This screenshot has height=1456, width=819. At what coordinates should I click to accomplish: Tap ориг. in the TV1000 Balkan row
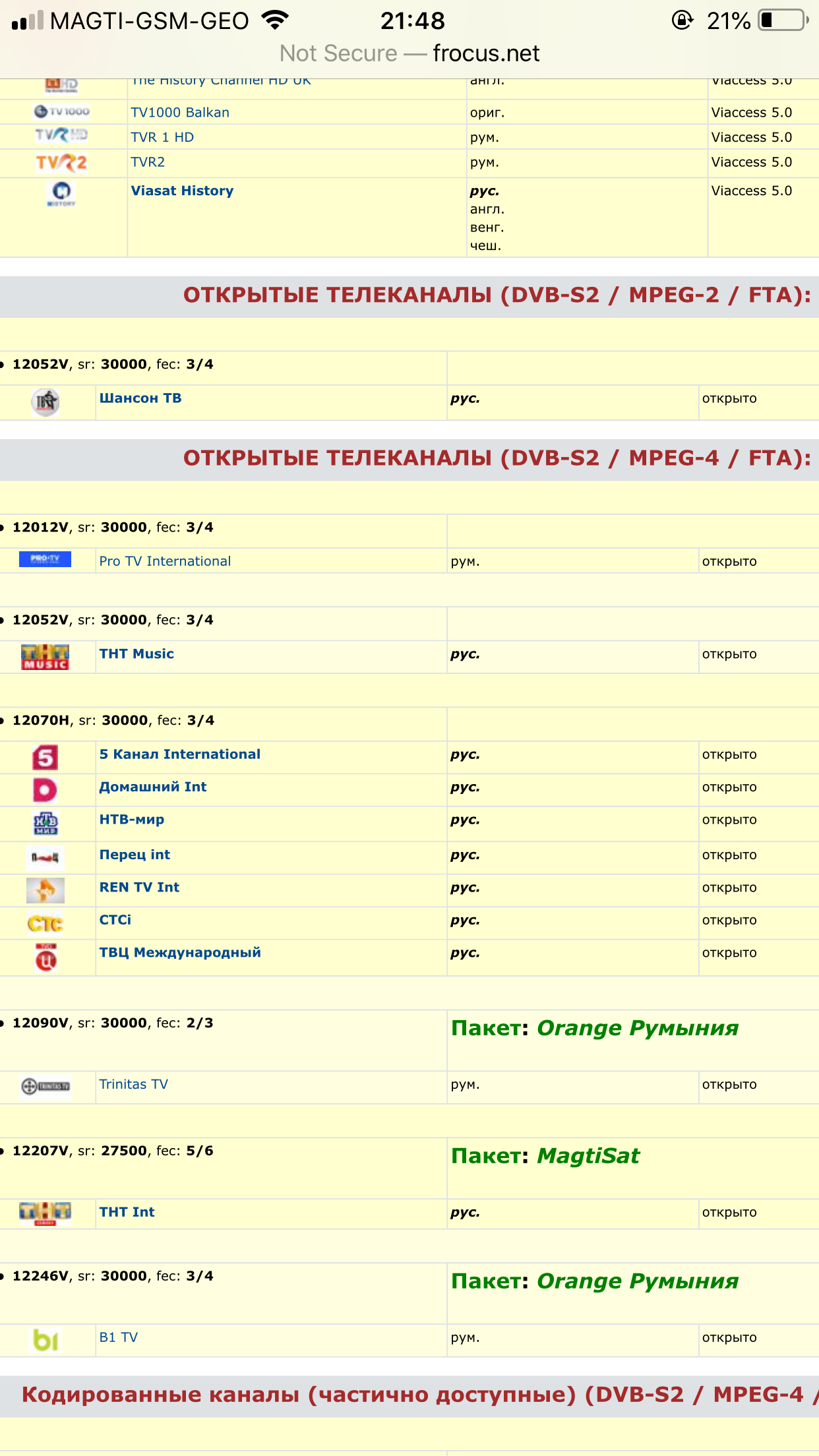click(x=487, y=113)
